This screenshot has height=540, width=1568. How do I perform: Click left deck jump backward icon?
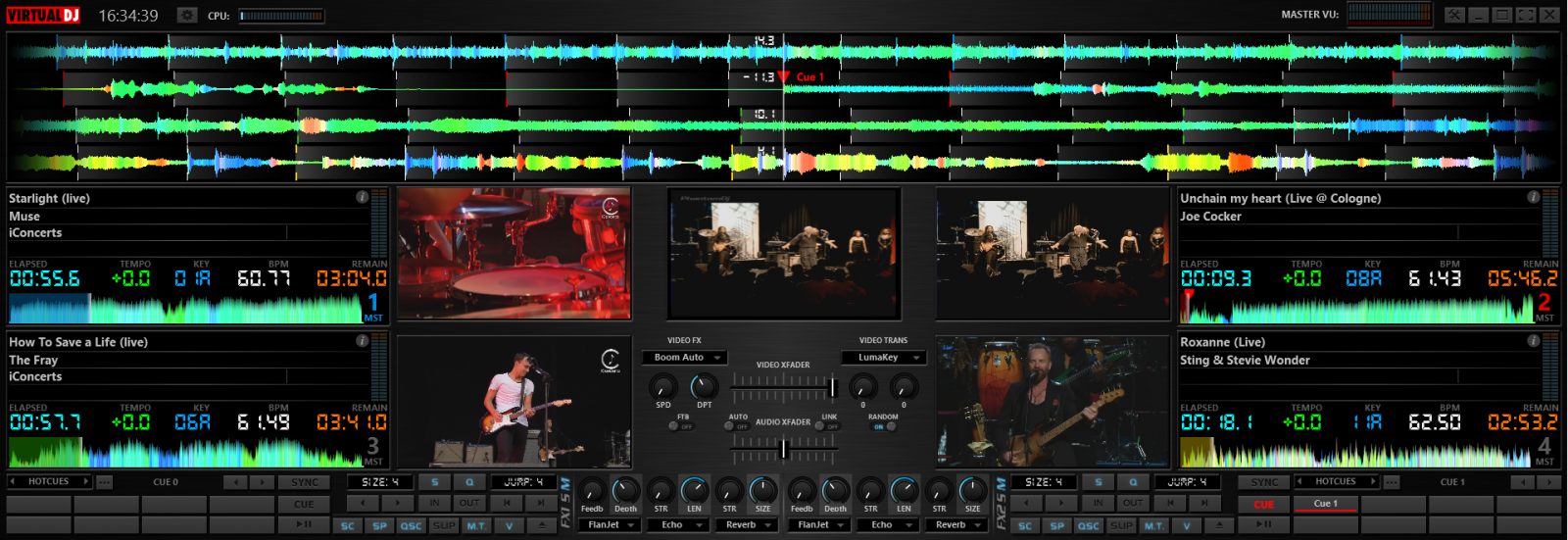(x=507, y=503)
